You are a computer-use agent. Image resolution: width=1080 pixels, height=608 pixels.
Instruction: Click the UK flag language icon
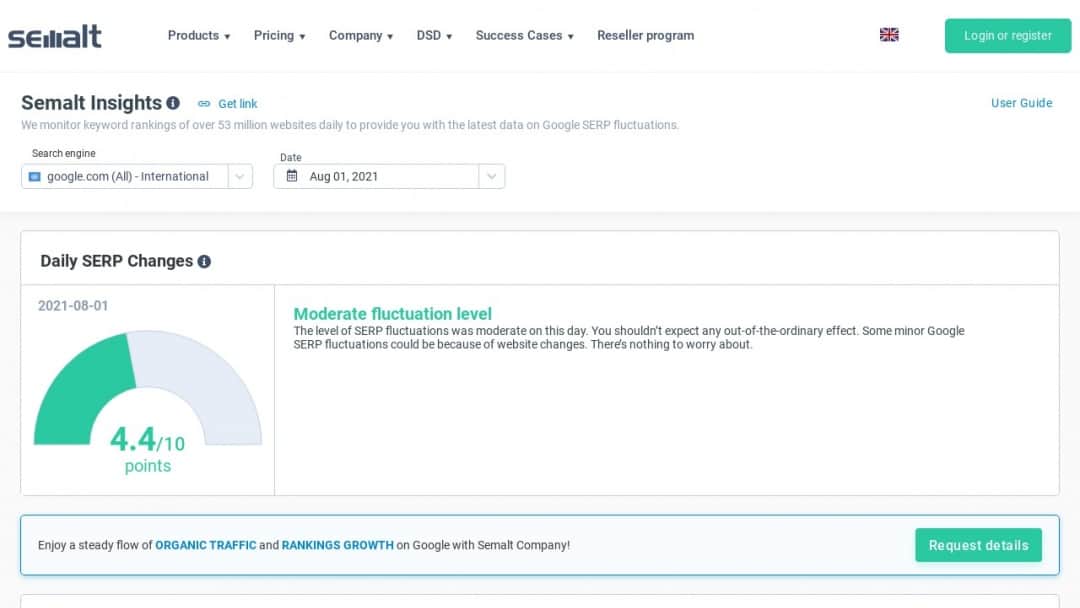click(889, 35)
